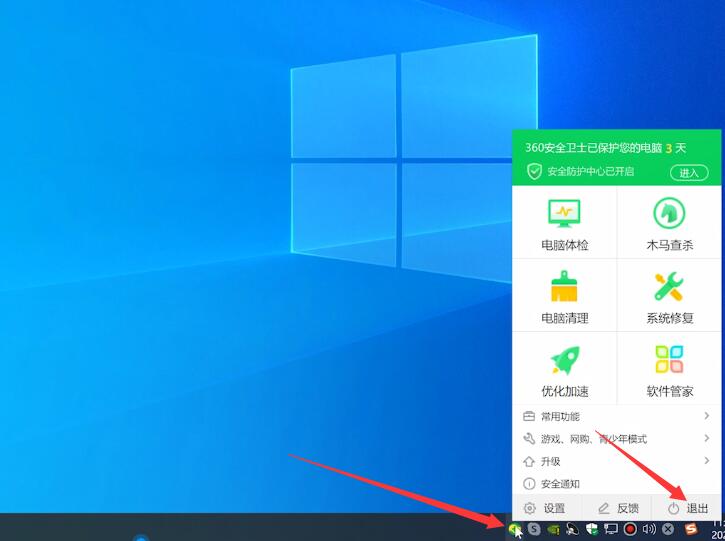The height and width of the screenshot is (541, 725).
Task: Expand the 常用功能 submenu
Action: [616, 416]
